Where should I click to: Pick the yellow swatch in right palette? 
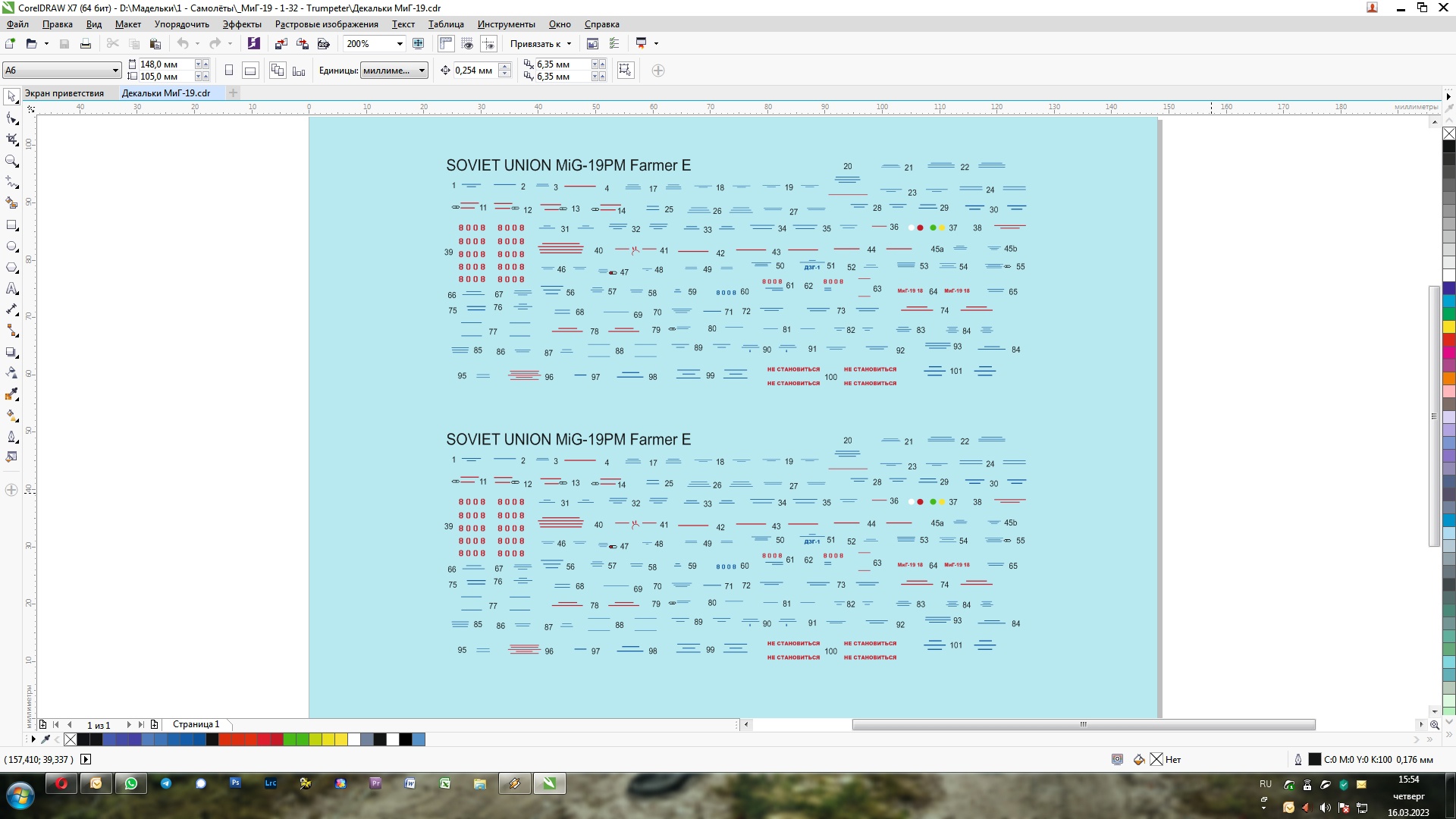1448,327
